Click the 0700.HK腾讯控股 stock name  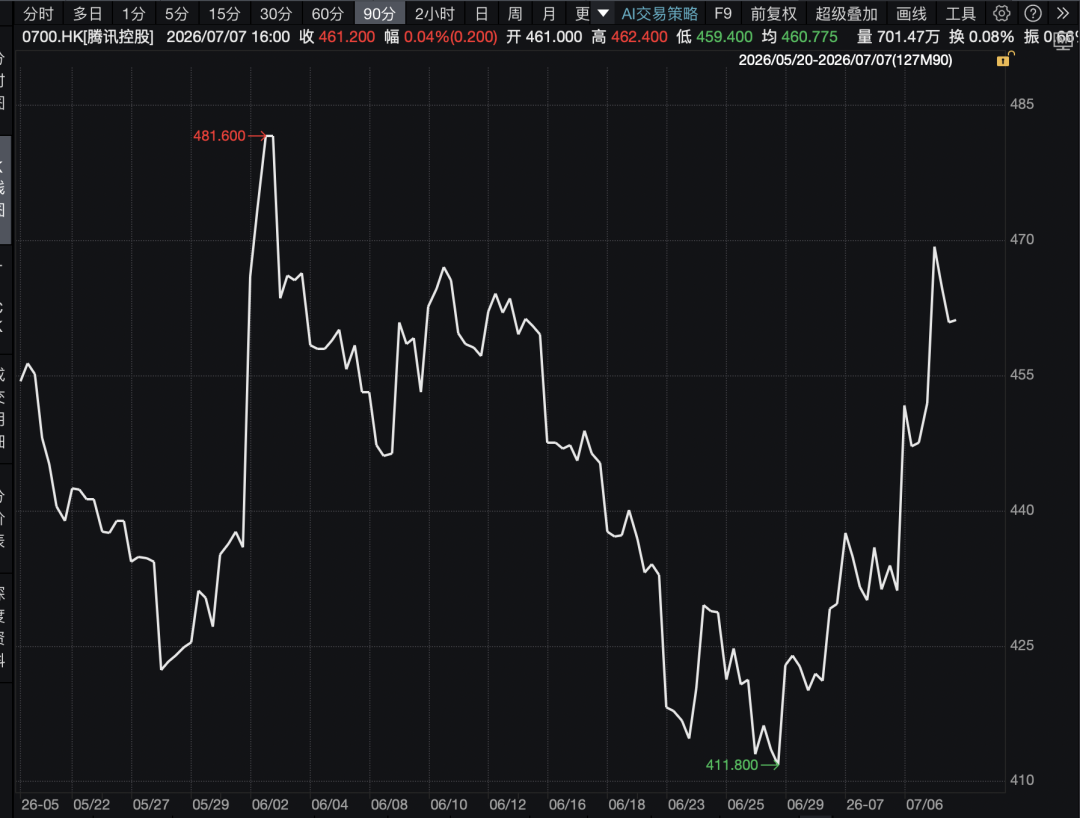[88, 36]
